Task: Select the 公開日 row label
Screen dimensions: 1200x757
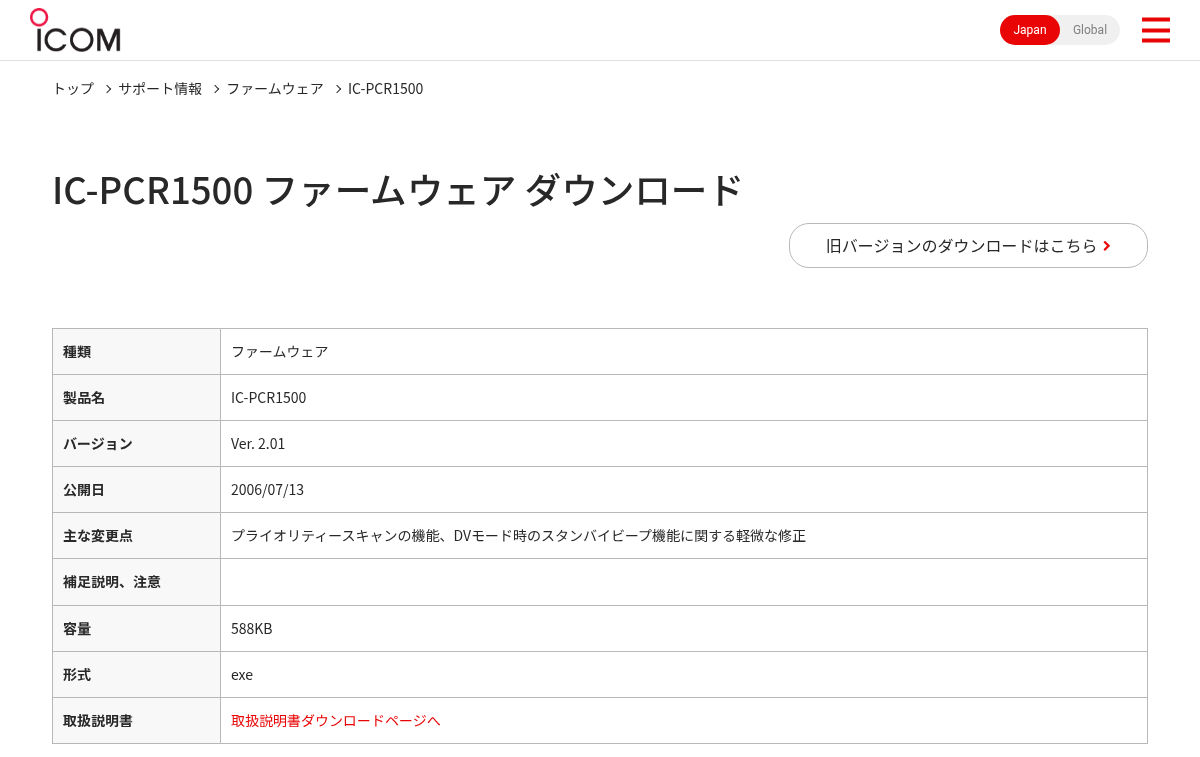Action: [84, 490]
